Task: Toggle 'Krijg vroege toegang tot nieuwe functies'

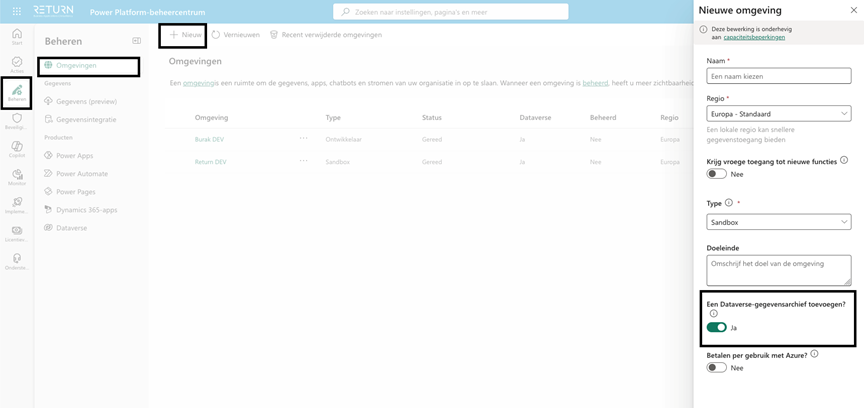Action: click(x=716, y=174)
